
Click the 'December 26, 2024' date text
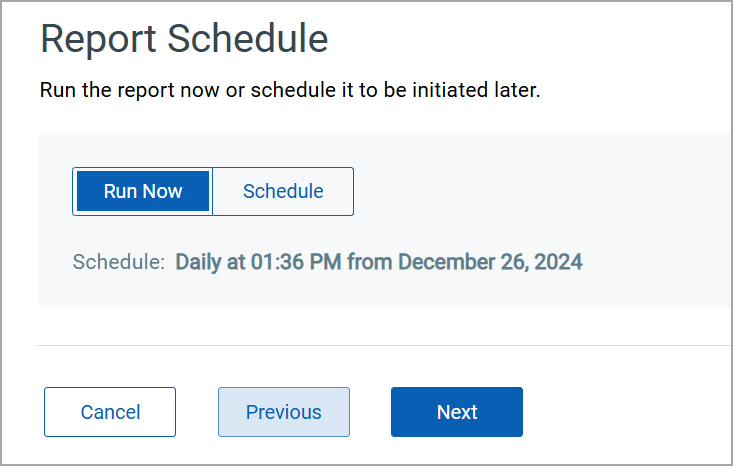pyautogui.click(x=490, y=262)
